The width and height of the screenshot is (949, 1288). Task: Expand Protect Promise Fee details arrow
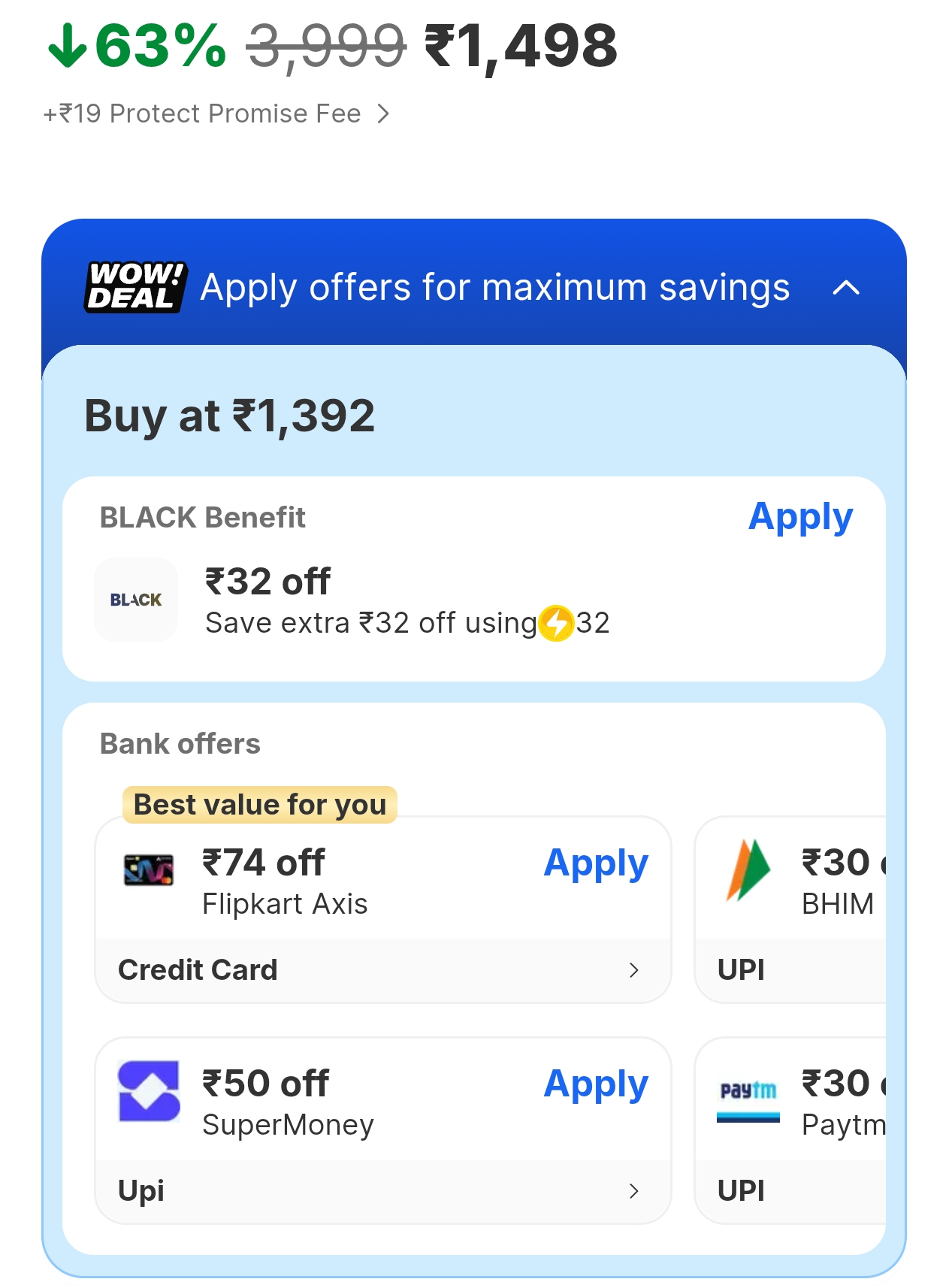coord(383,113)
